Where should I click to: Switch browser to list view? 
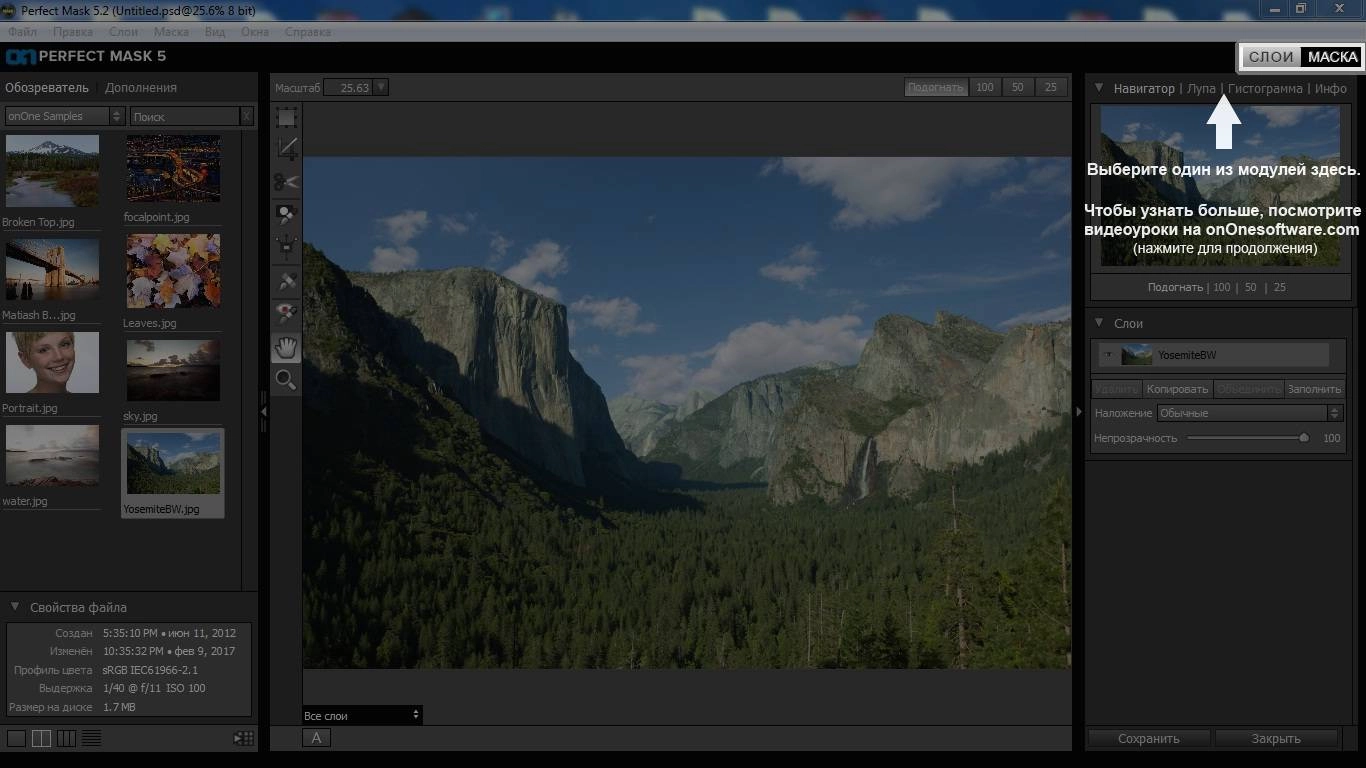[91, 739]
